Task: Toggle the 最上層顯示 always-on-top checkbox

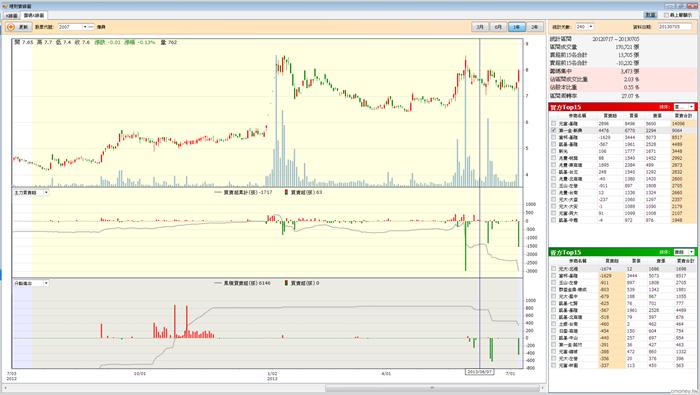Action: point(667,15)
